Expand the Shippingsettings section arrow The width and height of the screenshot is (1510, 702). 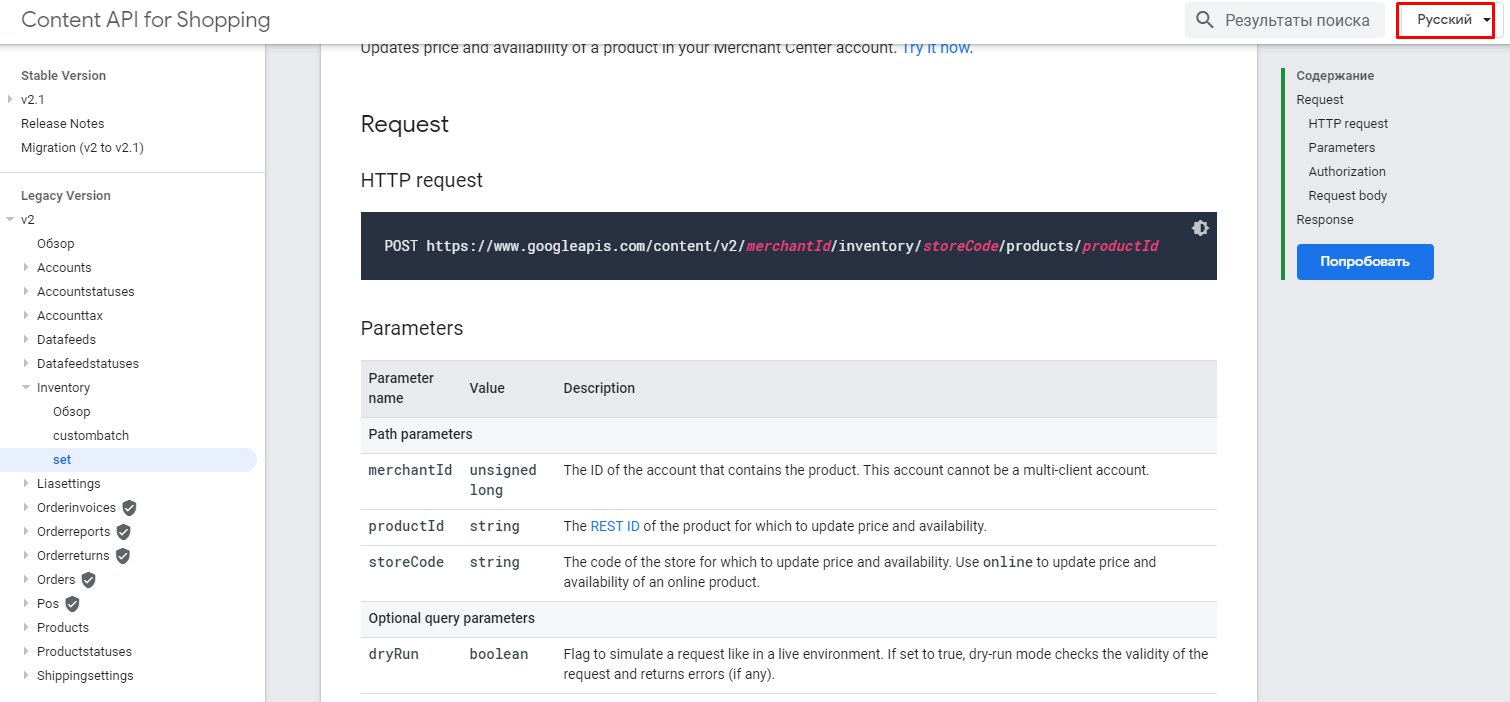point(26,676)
